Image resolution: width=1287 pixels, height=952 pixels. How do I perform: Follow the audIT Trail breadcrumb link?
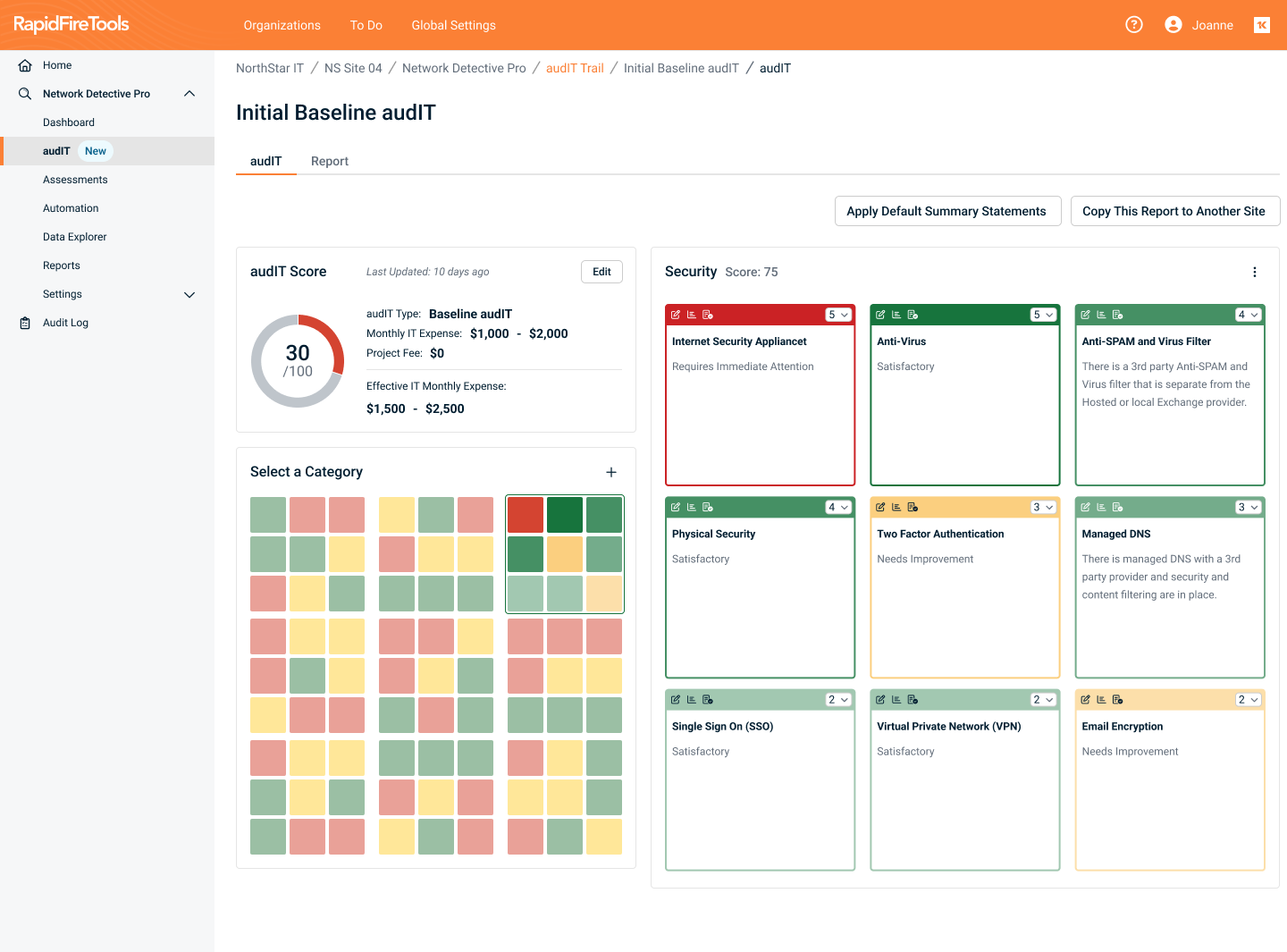pyautogui.click(x=575, y=68)
